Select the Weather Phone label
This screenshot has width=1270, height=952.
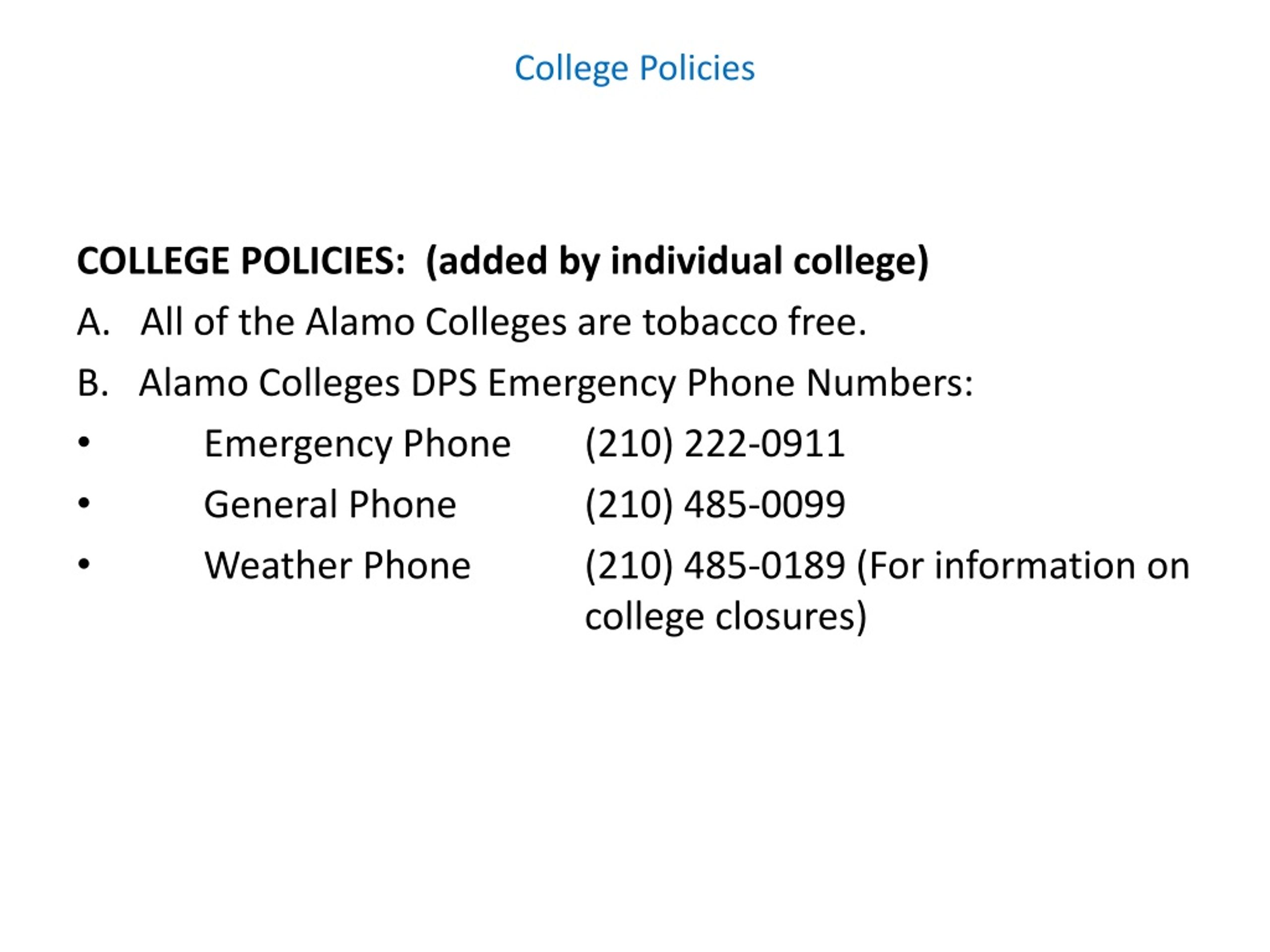[x=338, y=566]
